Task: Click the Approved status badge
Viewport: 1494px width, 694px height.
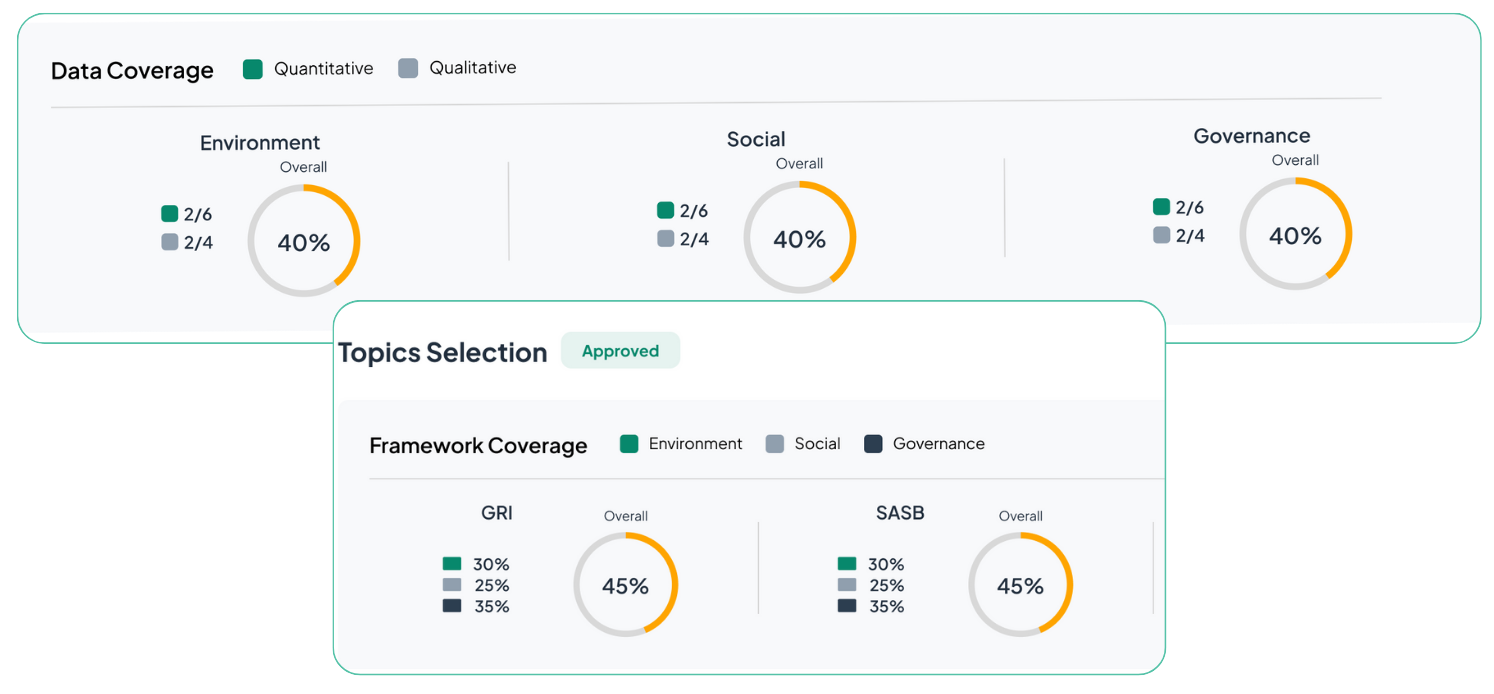Action: click(620, 350)
